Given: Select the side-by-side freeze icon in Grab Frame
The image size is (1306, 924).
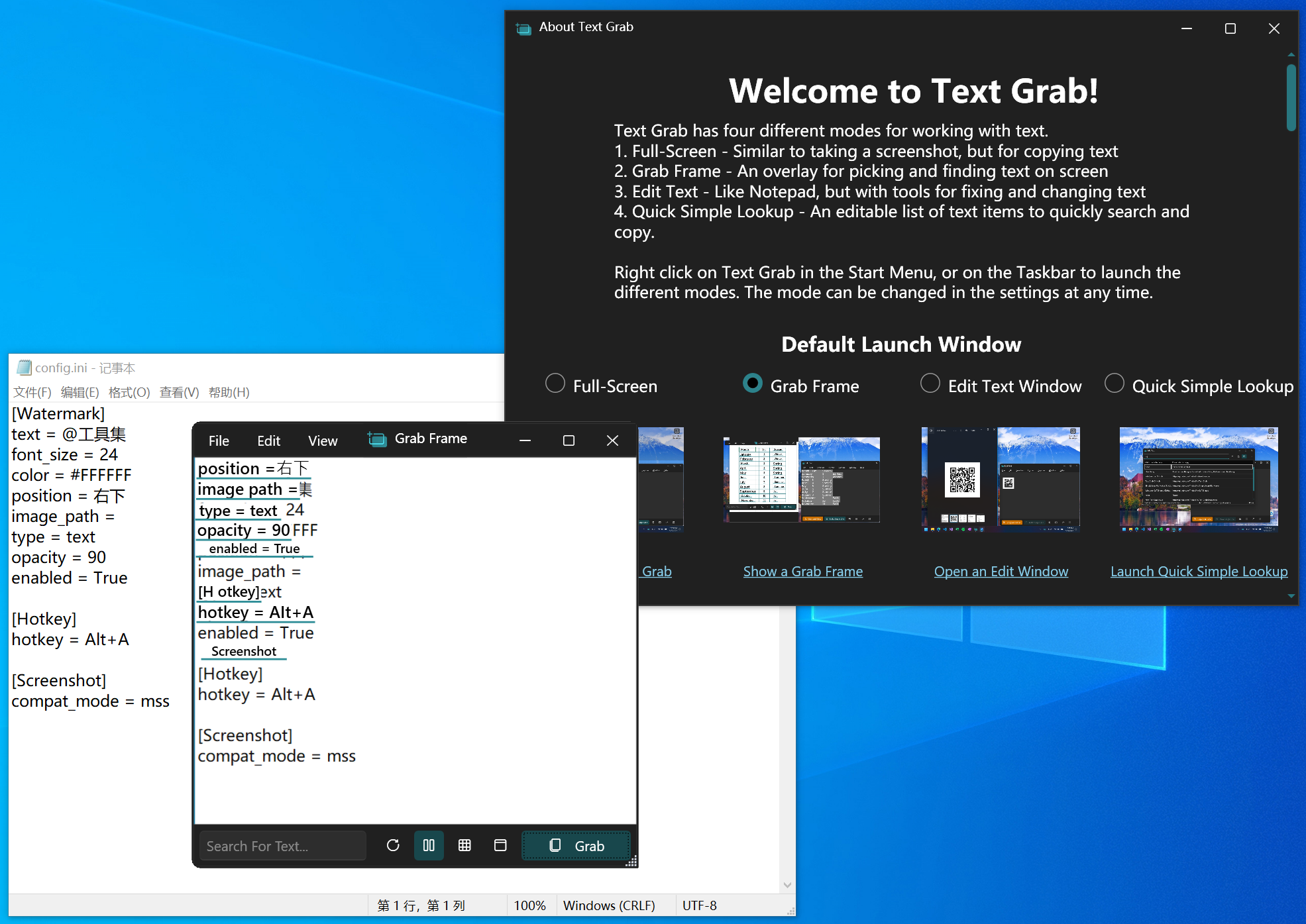Looking at the screenshot, I should 429,845.
